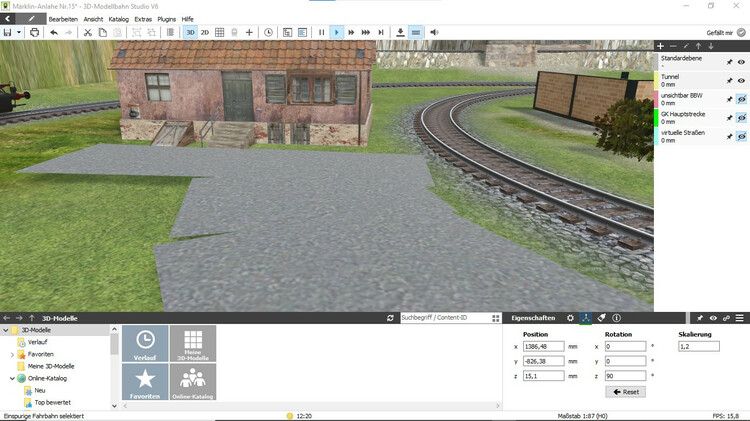Click the green GK Hauptstrecke color swatch
The image size is (750, 421).
tap(656, 118)
